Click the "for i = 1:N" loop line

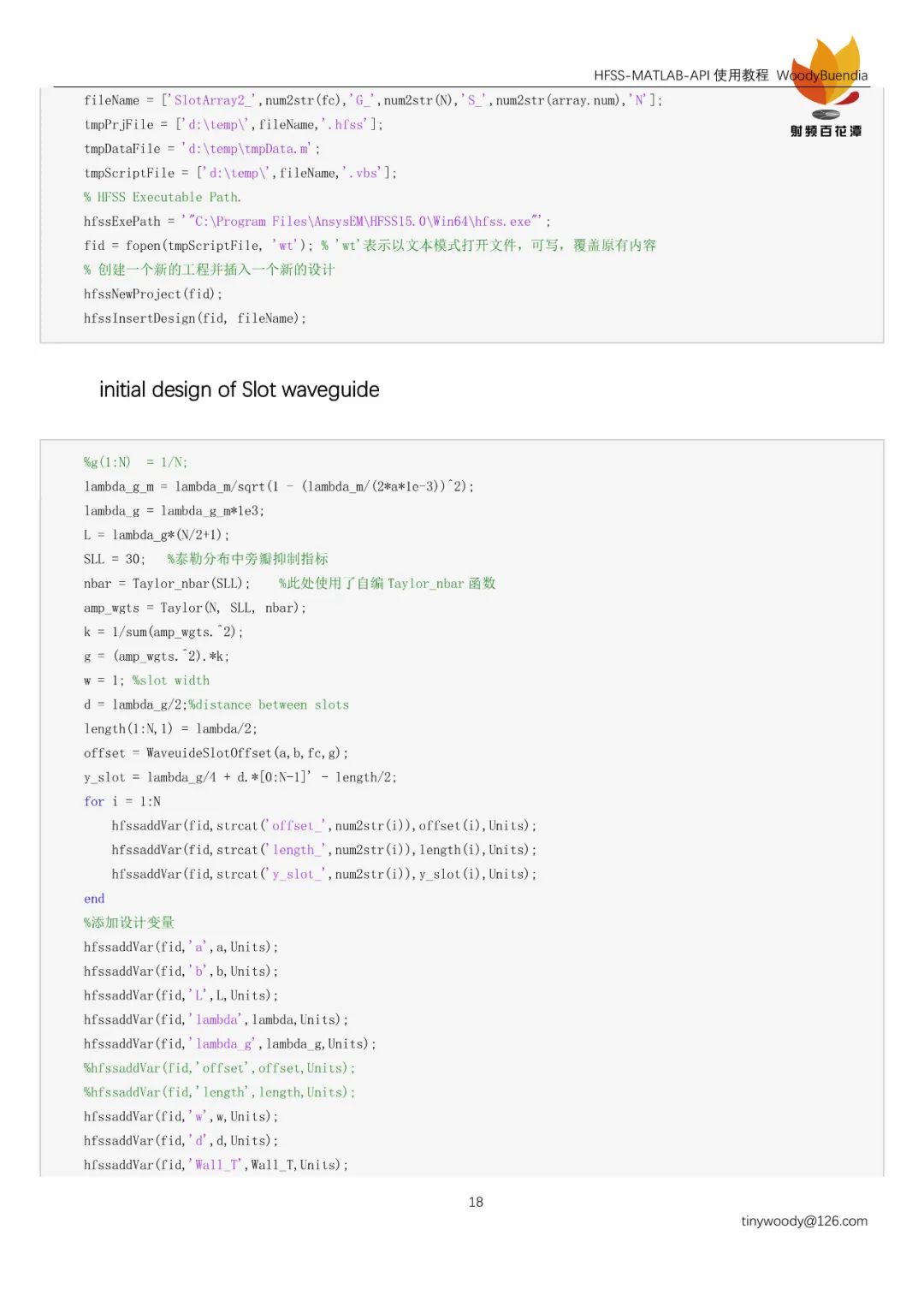click(122, 801)
